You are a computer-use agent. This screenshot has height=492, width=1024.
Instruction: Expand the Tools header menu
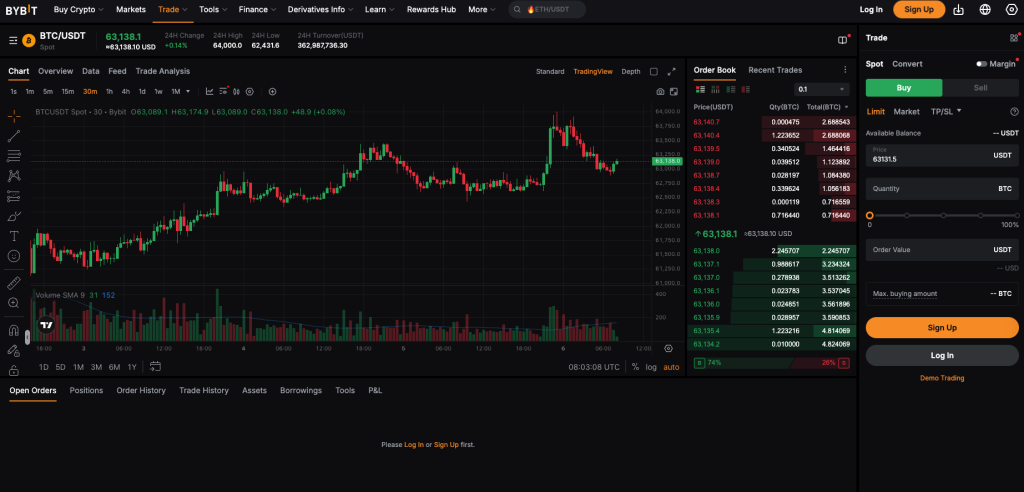(x=214, y=10)
